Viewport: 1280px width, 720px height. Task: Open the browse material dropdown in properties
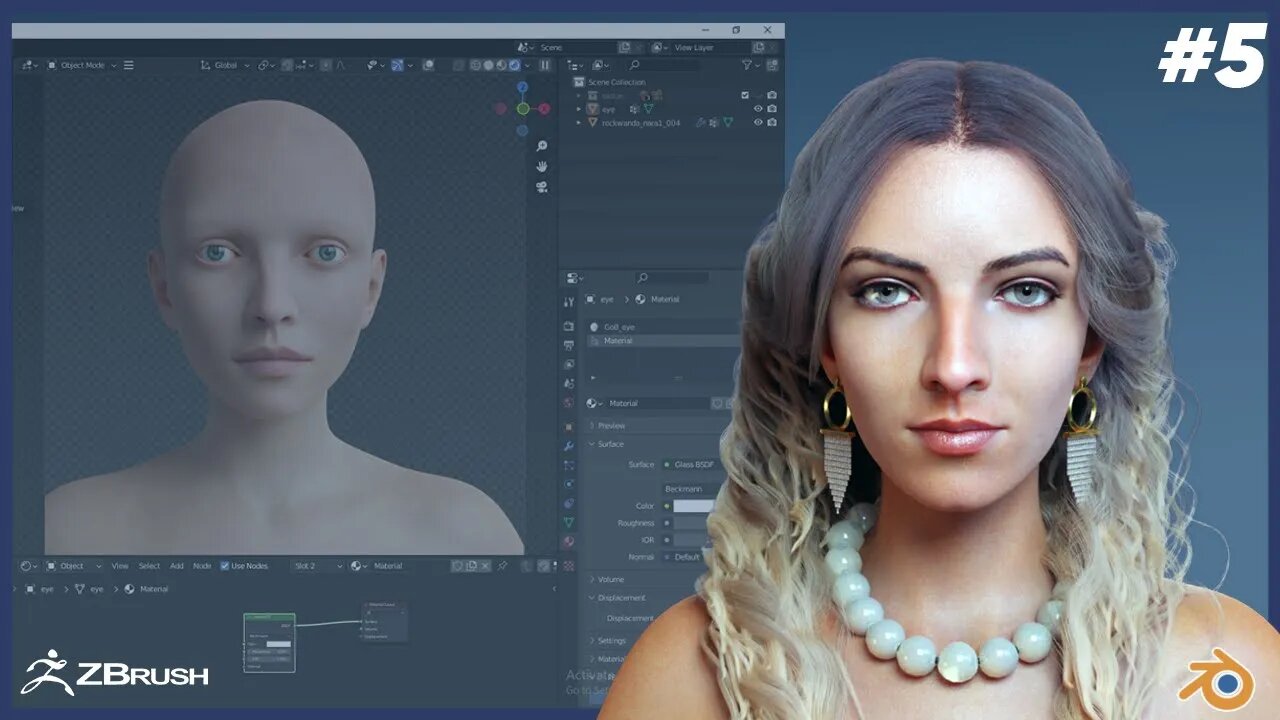595,403
